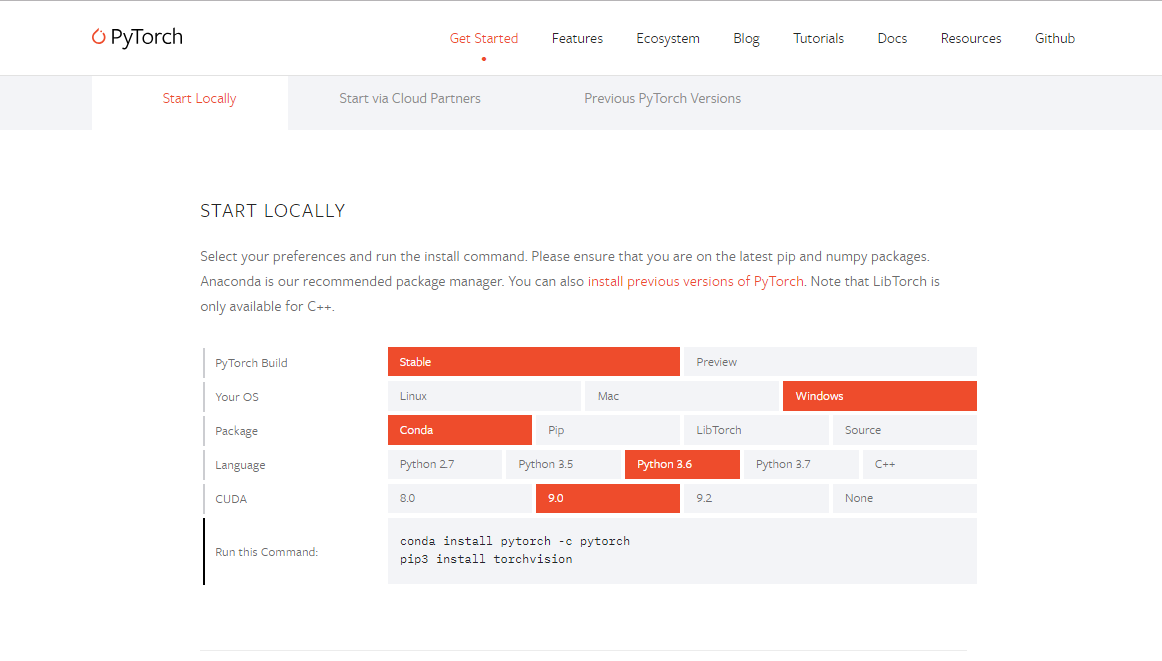Screen dimensions: 1162x661
Task: Open the Tutorials nav item
Action: (x=818, y=39)
